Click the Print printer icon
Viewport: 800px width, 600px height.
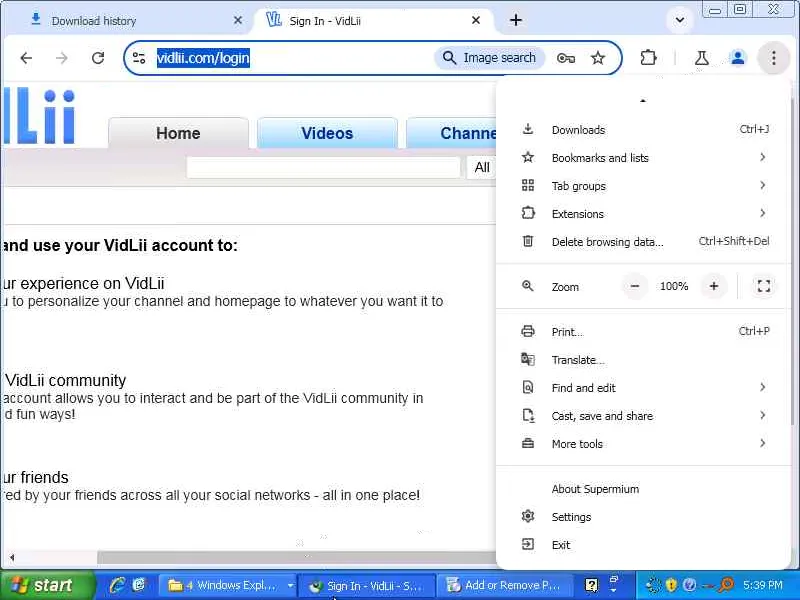pos(528,331)
